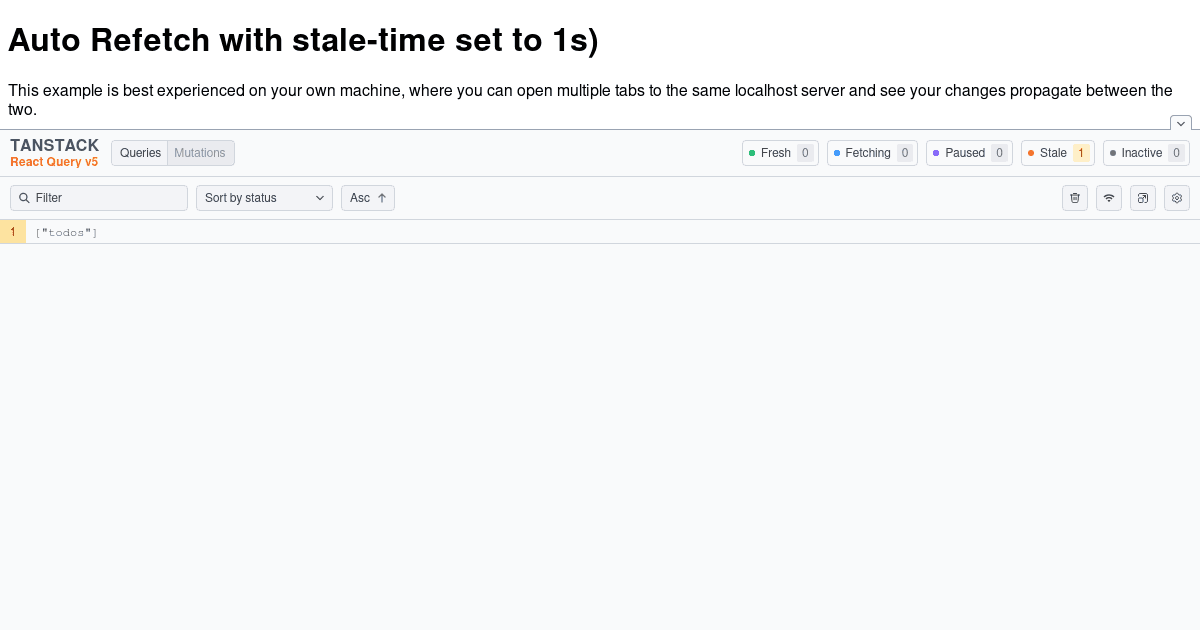The width and height of the screenshot is (1200, 630).
Task: Switch to the Queries tab
Action: [x=140, y=153]
